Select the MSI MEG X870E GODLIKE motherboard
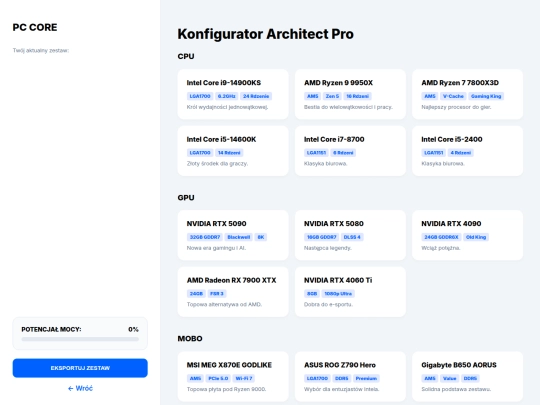This screenshot has height=405, width=540. click(233, 376)
